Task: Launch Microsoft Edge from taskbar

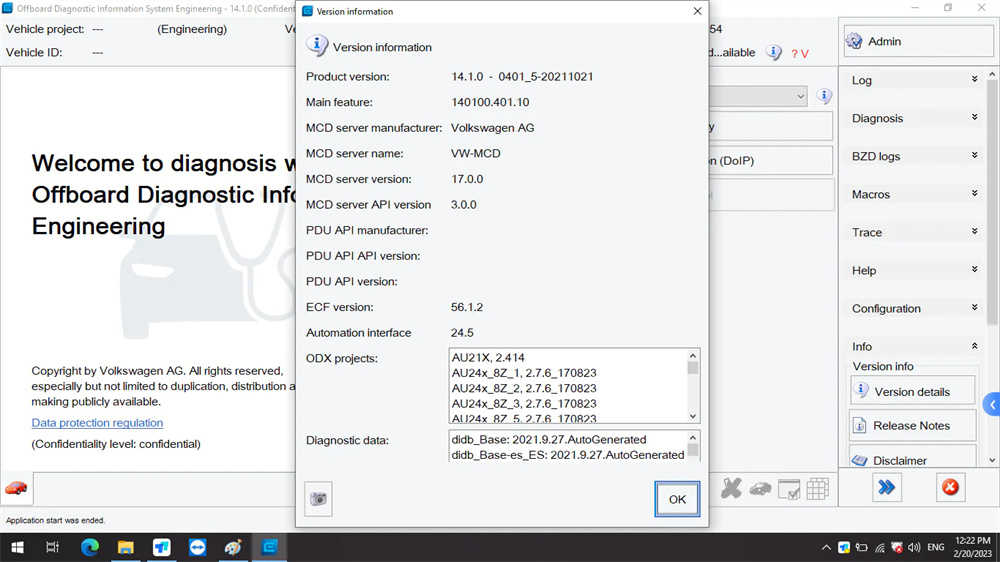Action: pos(89,547)
